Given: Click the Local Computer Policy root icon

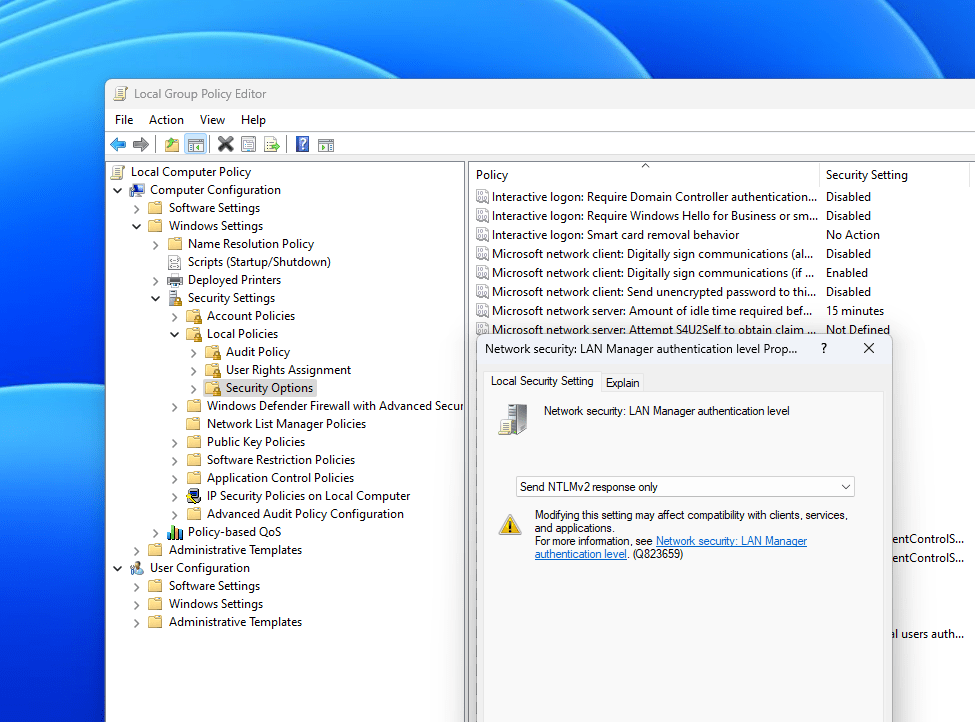Looking at the screenshot, I should pyautogui.click(x=118, y=172).
